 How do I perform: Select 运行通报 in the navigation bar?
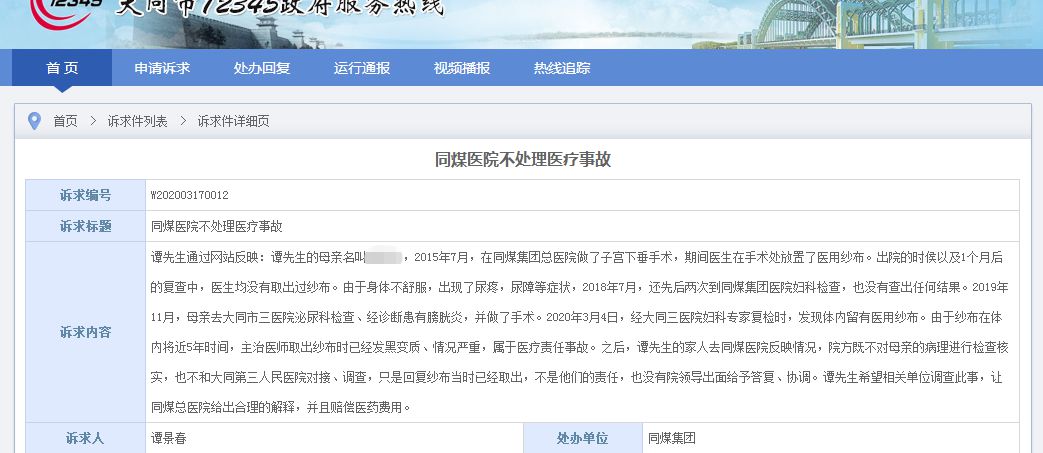(362, 68)
